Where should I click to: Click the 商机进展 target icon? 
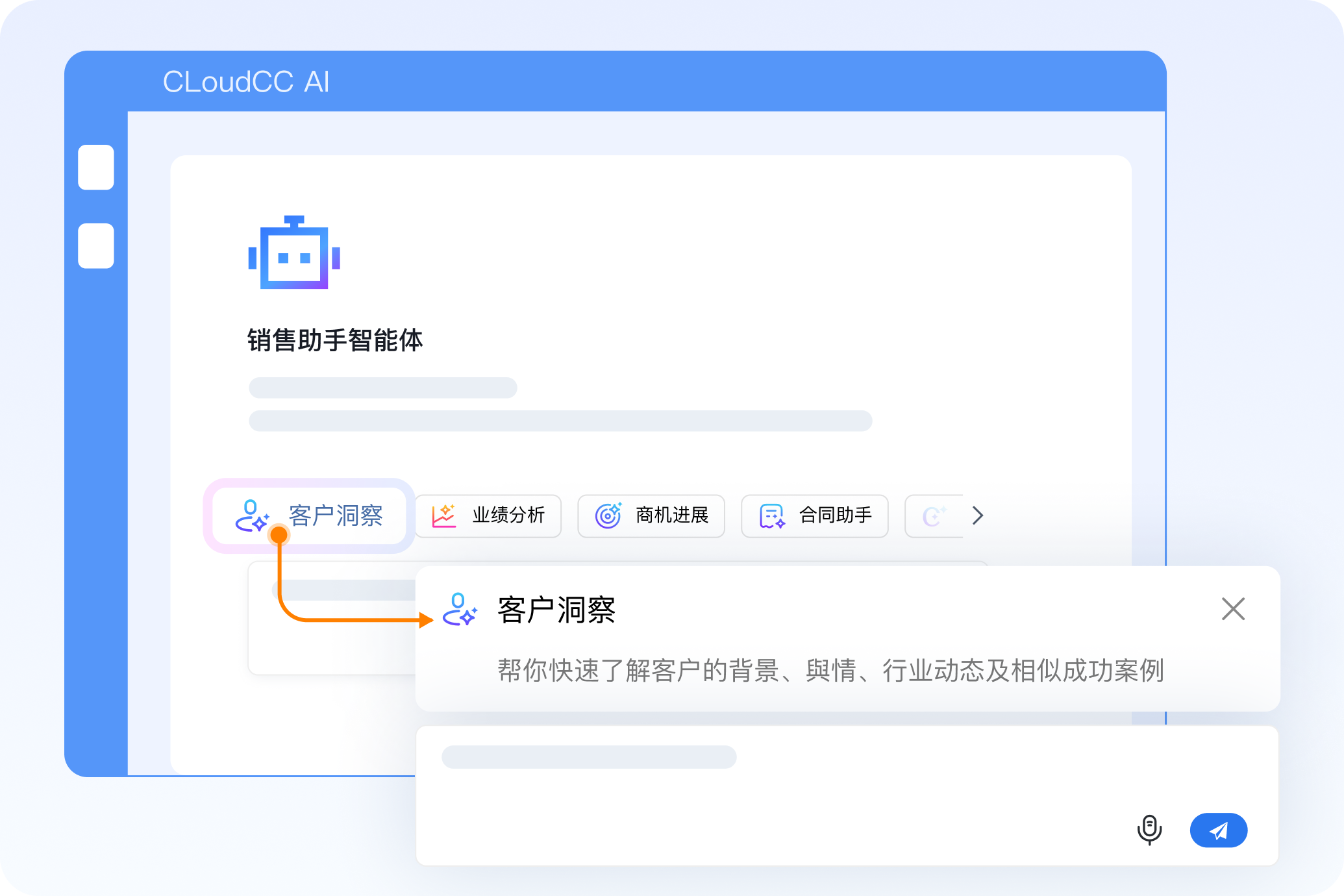point(608,516)
